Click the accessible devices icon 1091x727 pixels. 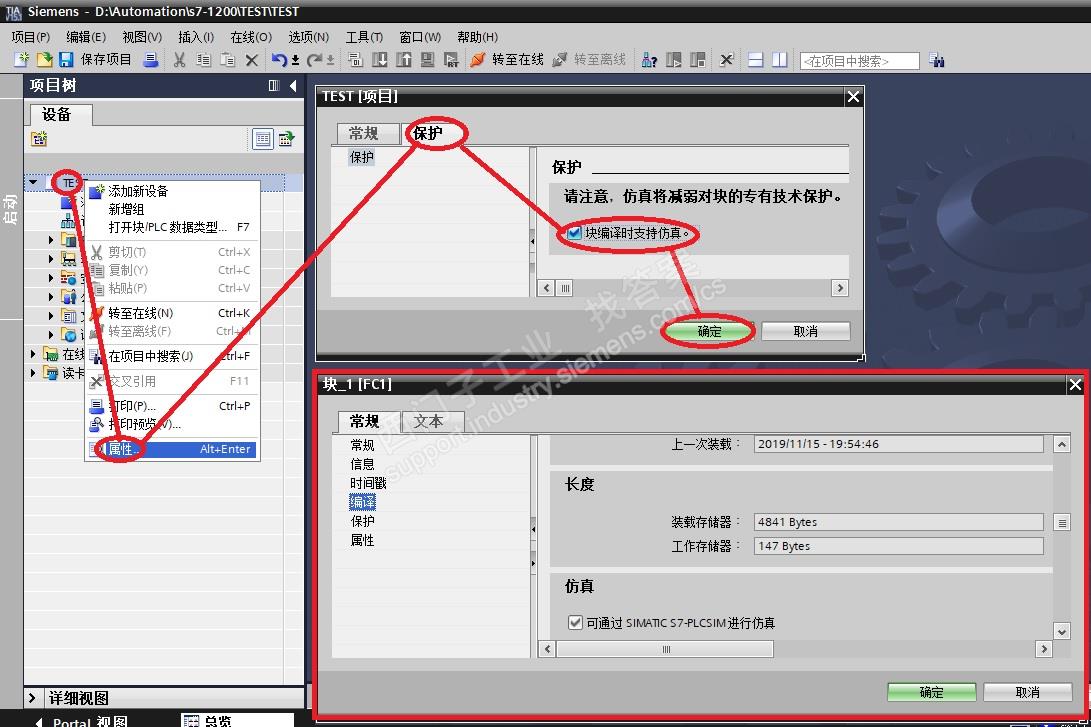coord(649,60)
